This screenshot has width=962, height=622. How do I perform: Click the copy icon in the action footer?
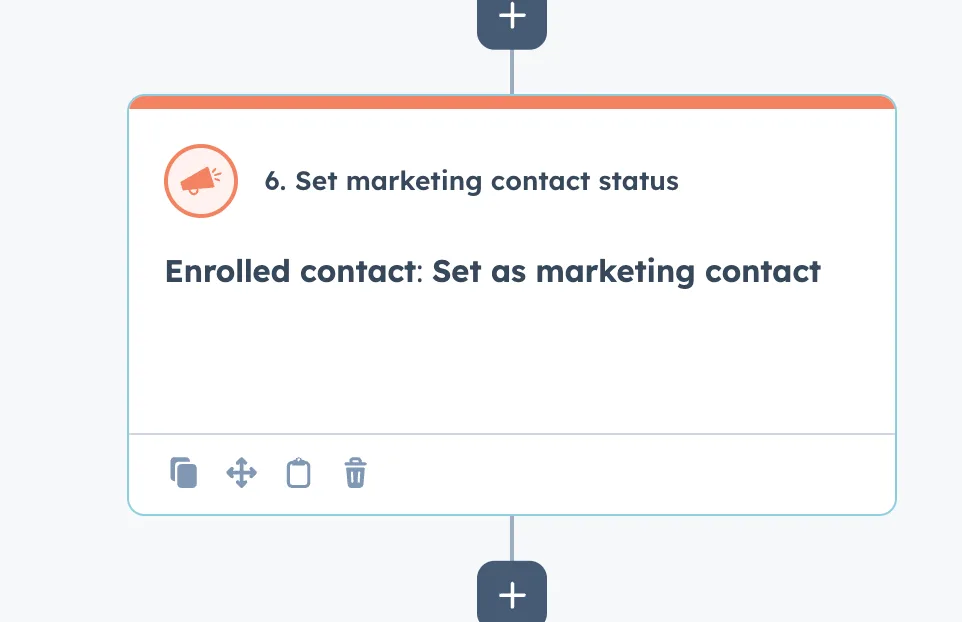click(183, 472)
